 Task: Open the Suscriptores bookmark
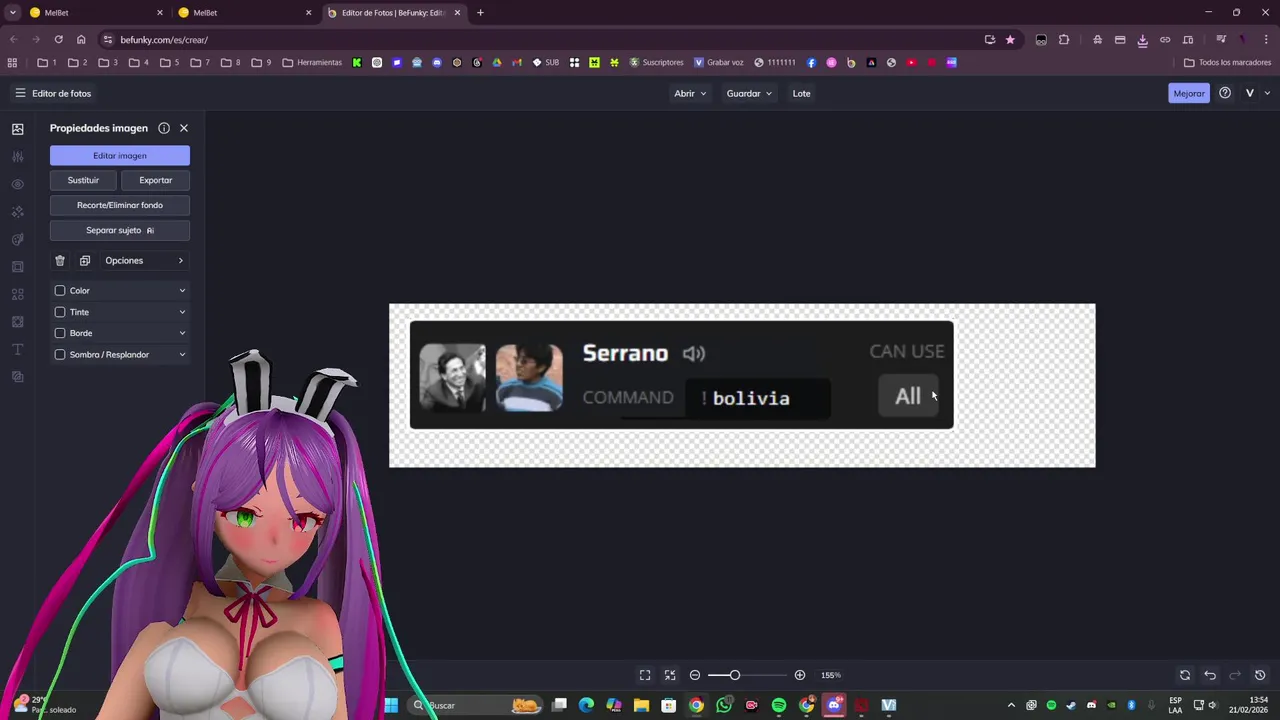pos(656,62)
